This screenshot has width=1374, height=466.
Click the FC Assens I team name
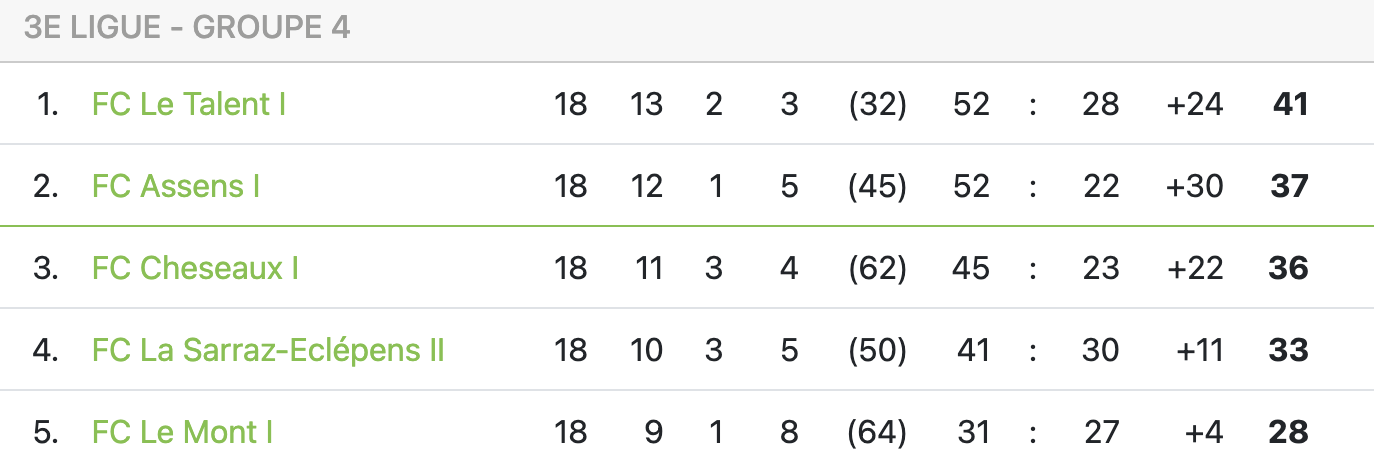click(176, 186)
